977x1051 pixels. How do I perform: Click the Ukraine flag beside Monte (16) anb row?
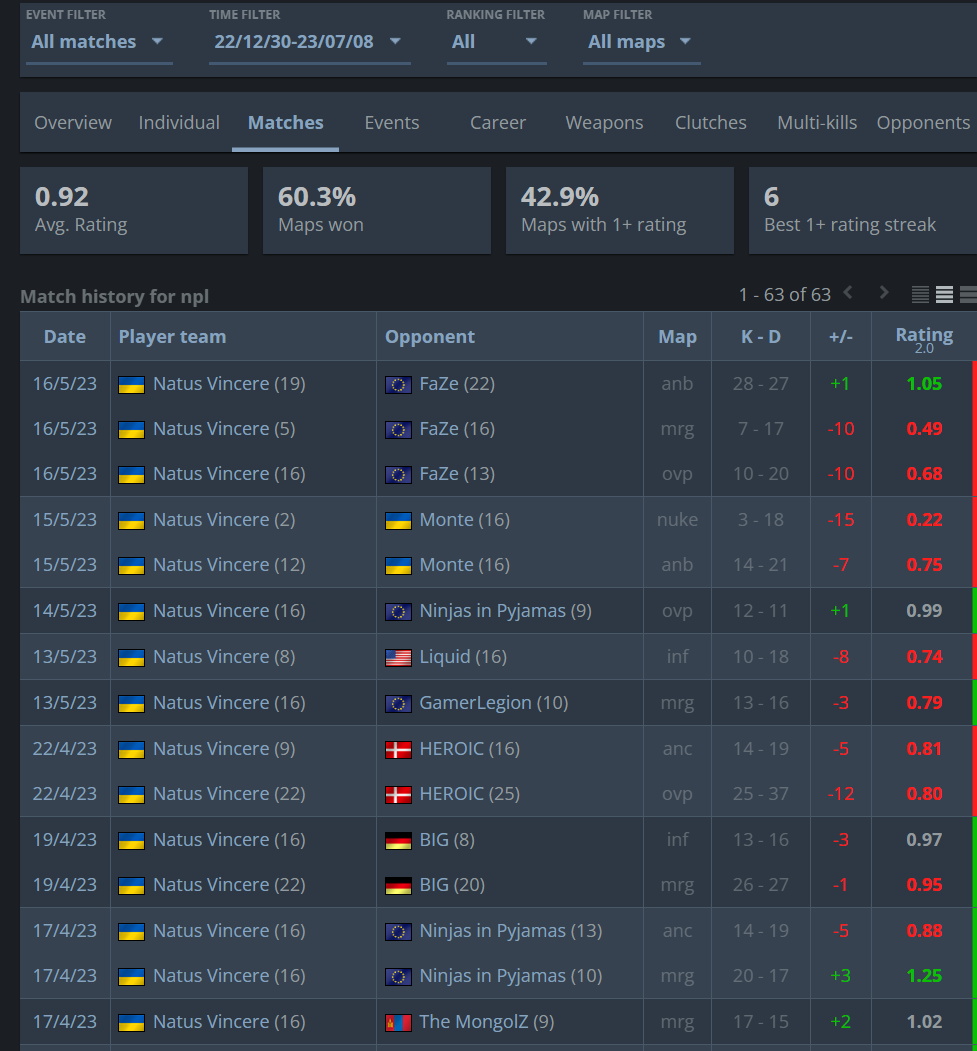398,566
